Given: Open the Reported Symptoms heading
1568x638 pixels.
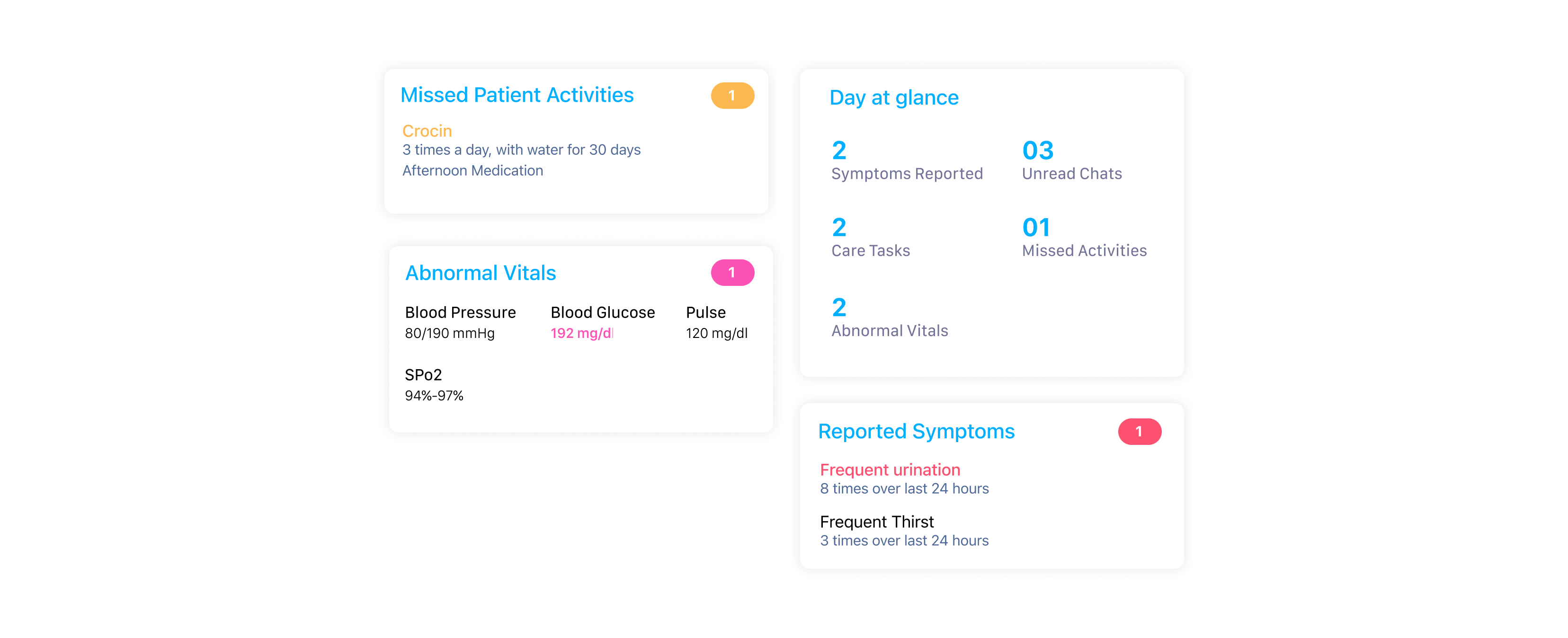Looking at the screenshot, I should (x=916, y=431).
